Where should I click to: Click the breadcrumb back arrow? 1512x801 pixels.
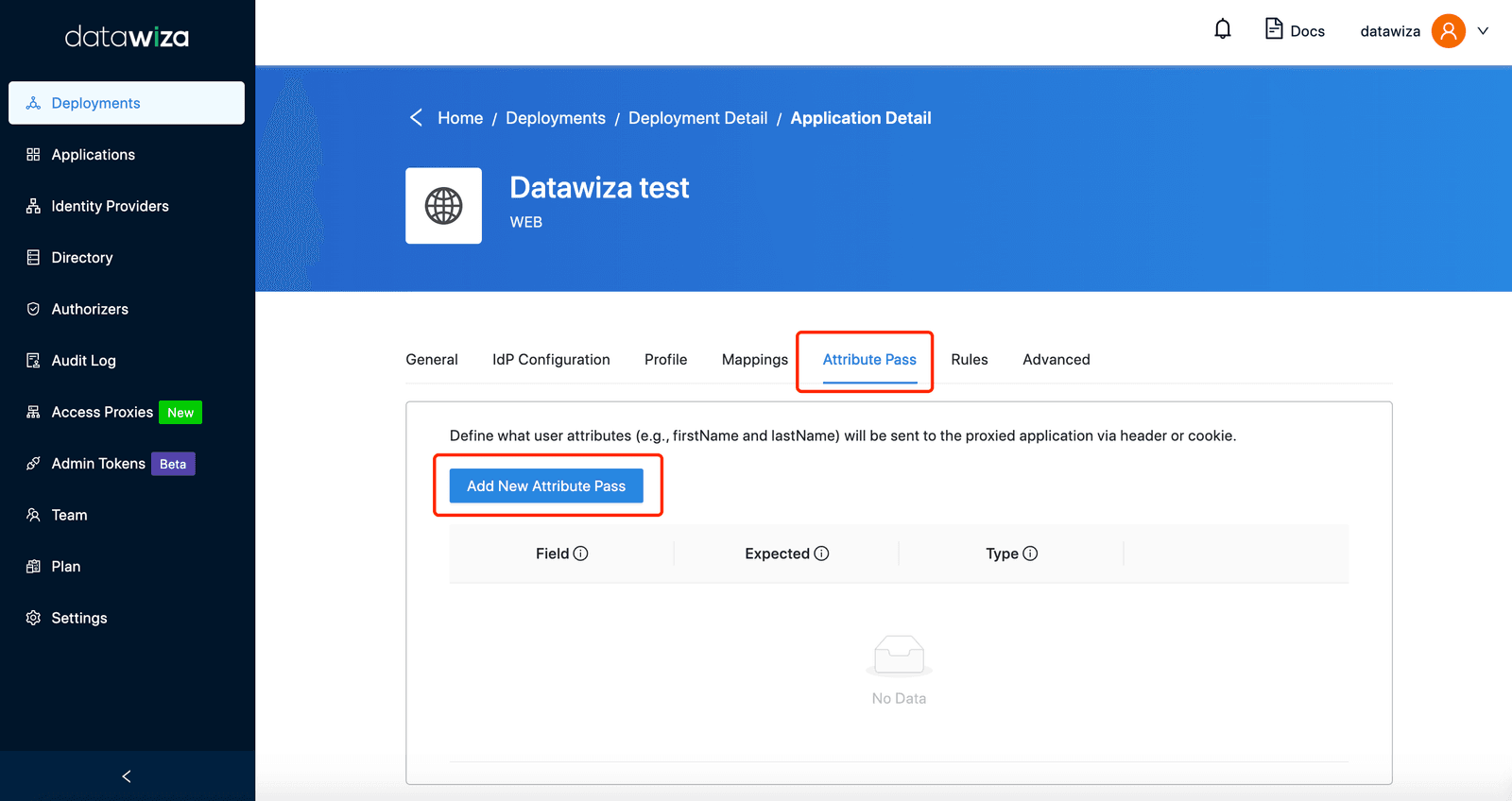[x=416, y=117]
